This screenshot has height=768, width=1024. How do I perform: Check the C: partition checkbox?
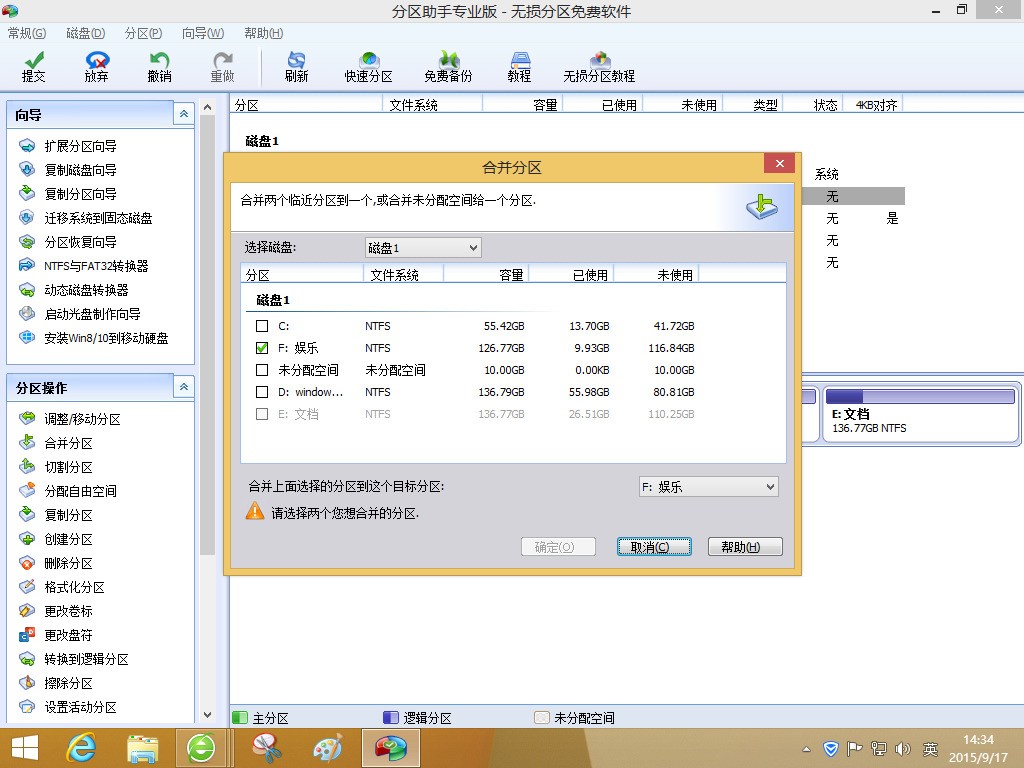coord(262,326)
